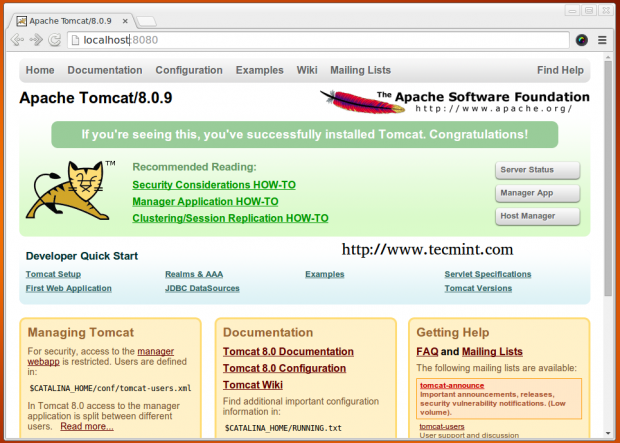Open the FAQ link in Getting Help
Viewport: 620px width, 443px height.
pyautogui.click(x=427, y=351)
